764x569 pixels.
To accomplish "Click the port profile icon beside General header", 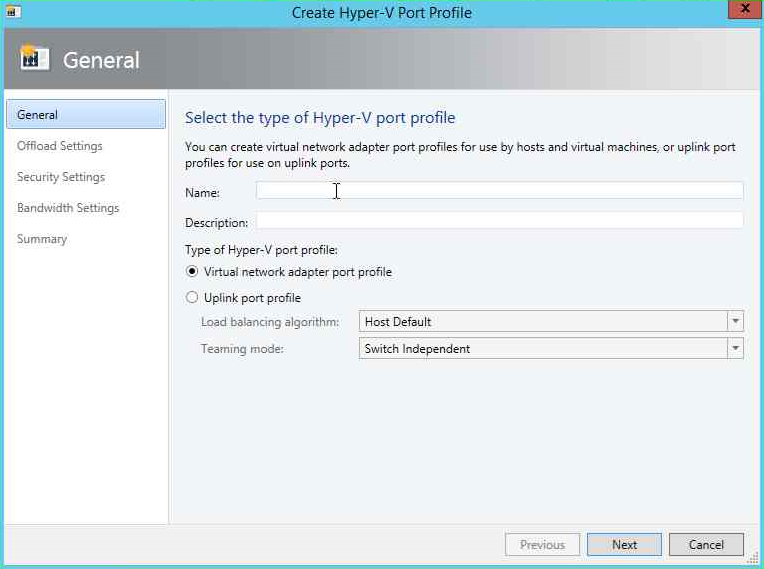I will [x=35, y=58].
